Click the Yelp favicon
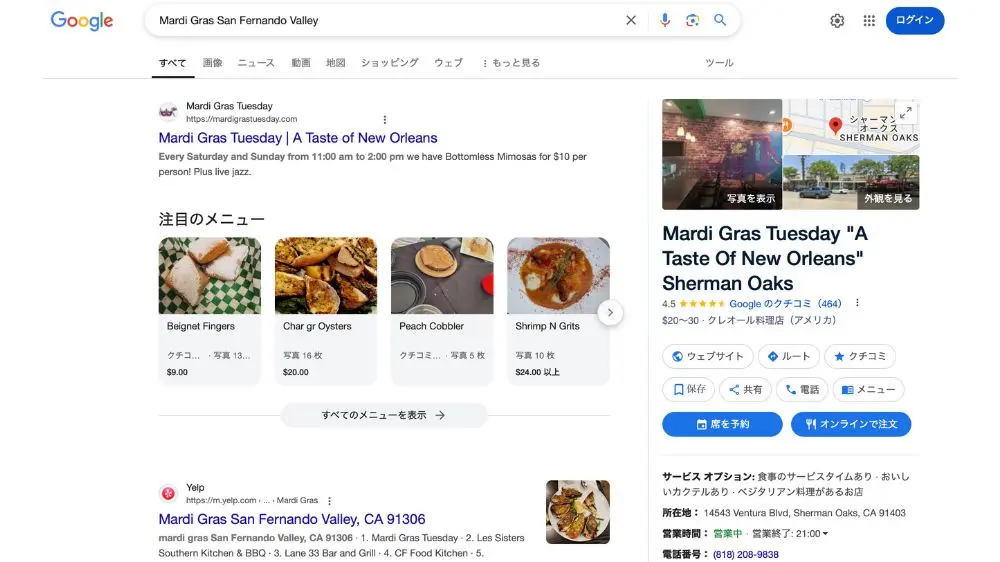This screenshot has height=562, width=1000. [168, 493]
